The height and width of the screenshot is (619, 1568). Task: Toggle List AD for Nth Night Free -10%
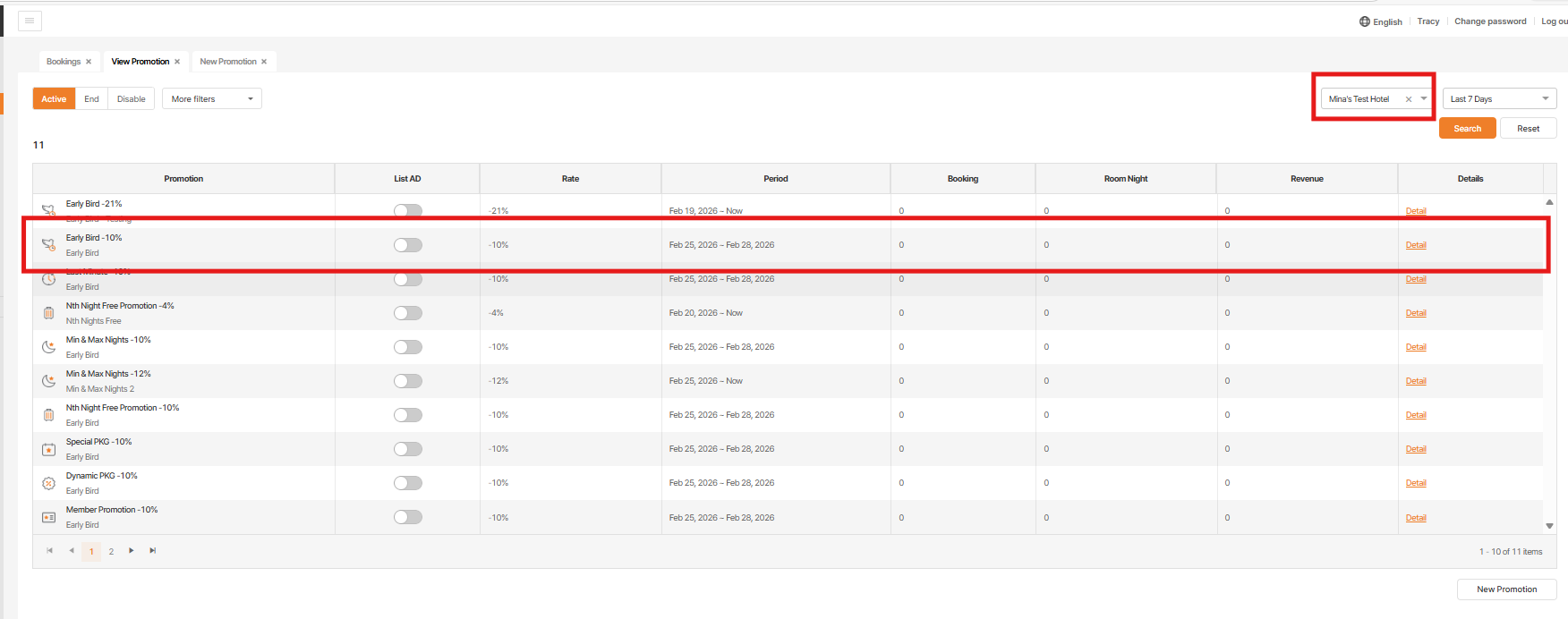(408, 415)
